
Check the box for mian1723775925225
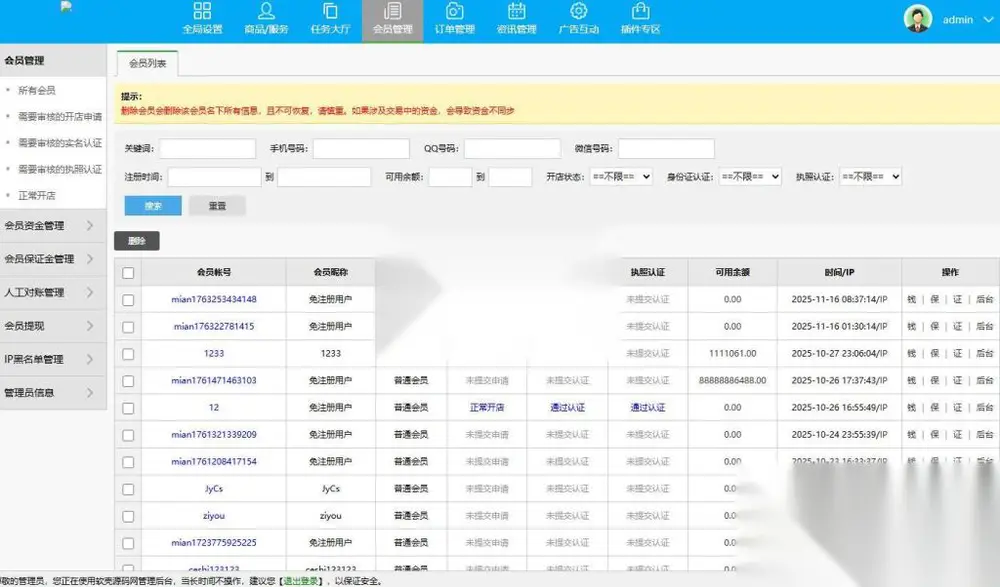click(128, 544)
